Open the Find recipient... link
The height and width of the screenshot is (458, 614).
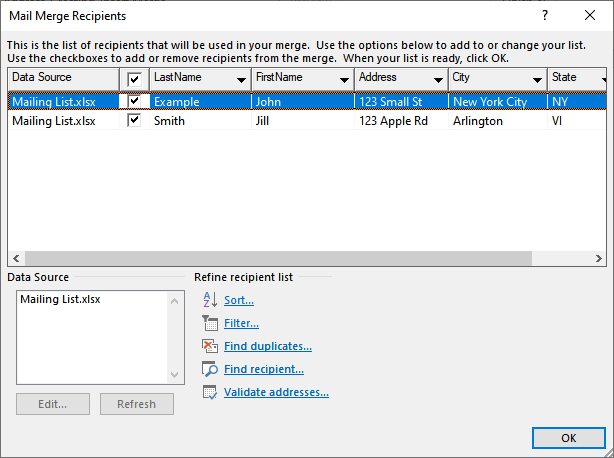pyautogui.click(x=264, y=369)
